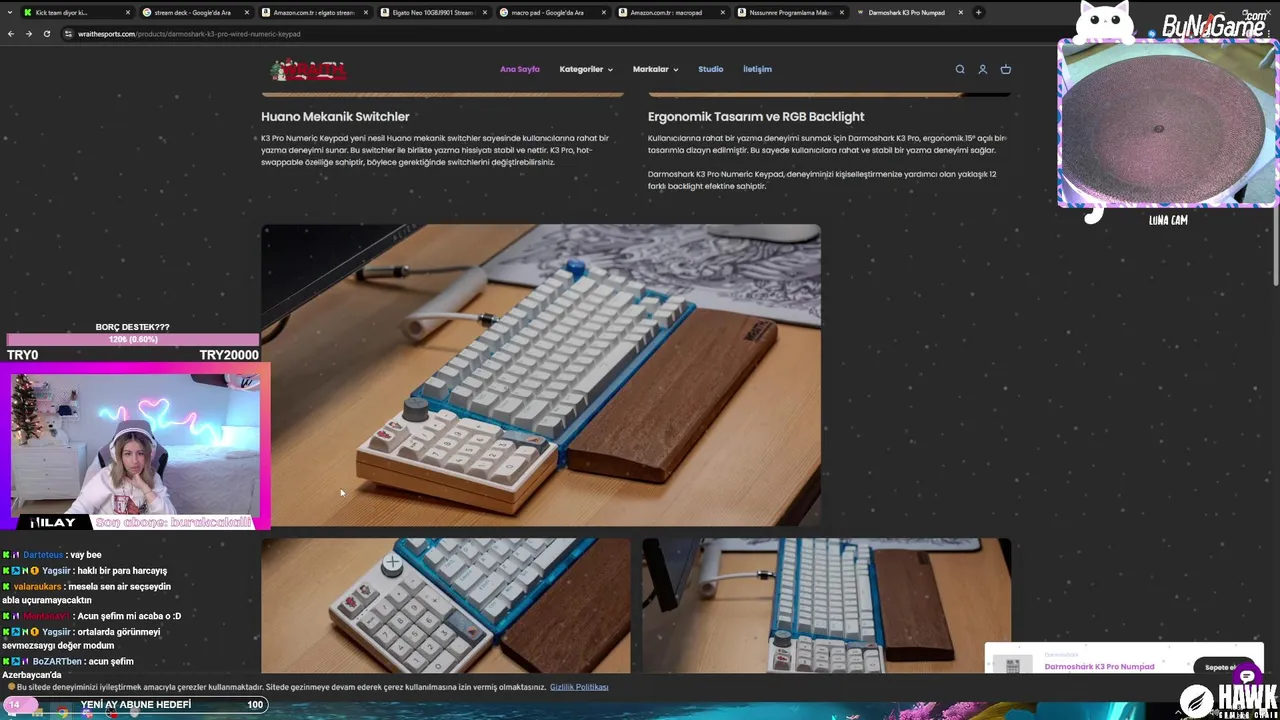
Task: Close the Amazon elgato stream tab
Action: point(366,13)
